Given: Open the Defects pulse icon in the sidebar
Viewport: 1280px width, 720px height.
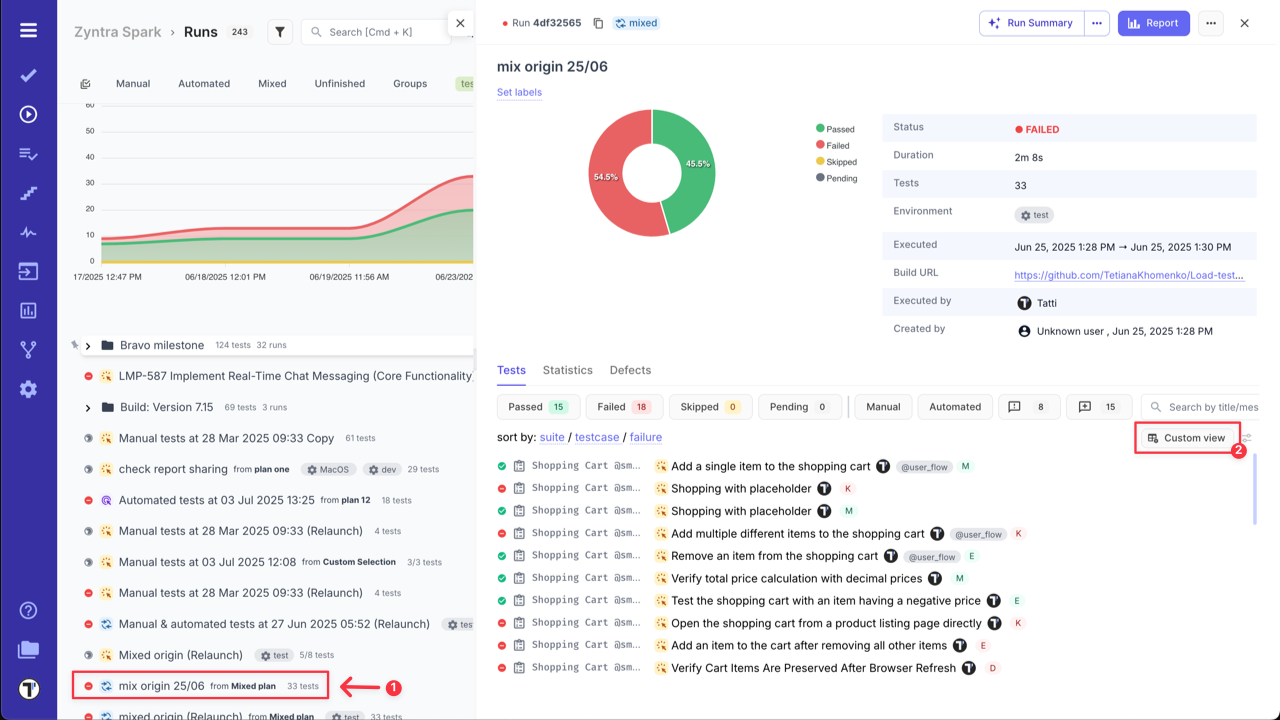Looking at the screenshot, I should (x=28, y=232).
